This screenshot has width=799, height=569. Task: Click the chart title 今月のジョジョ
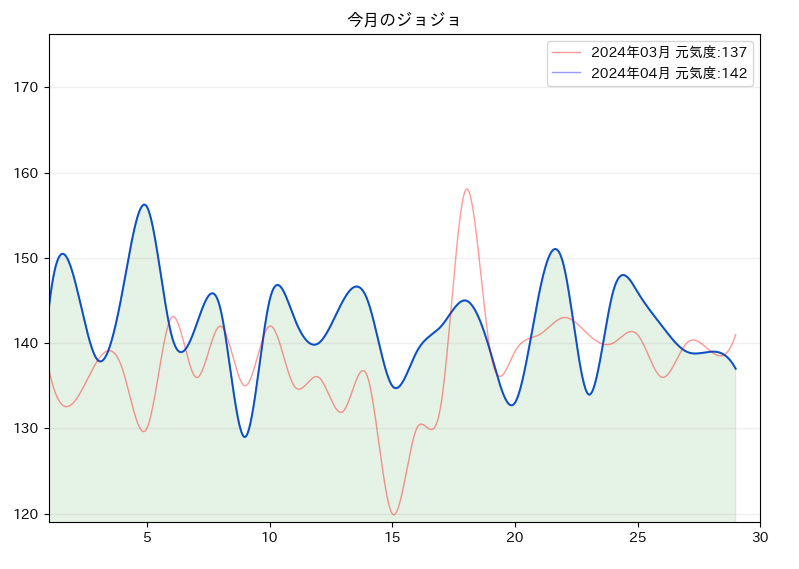[404, 20]
